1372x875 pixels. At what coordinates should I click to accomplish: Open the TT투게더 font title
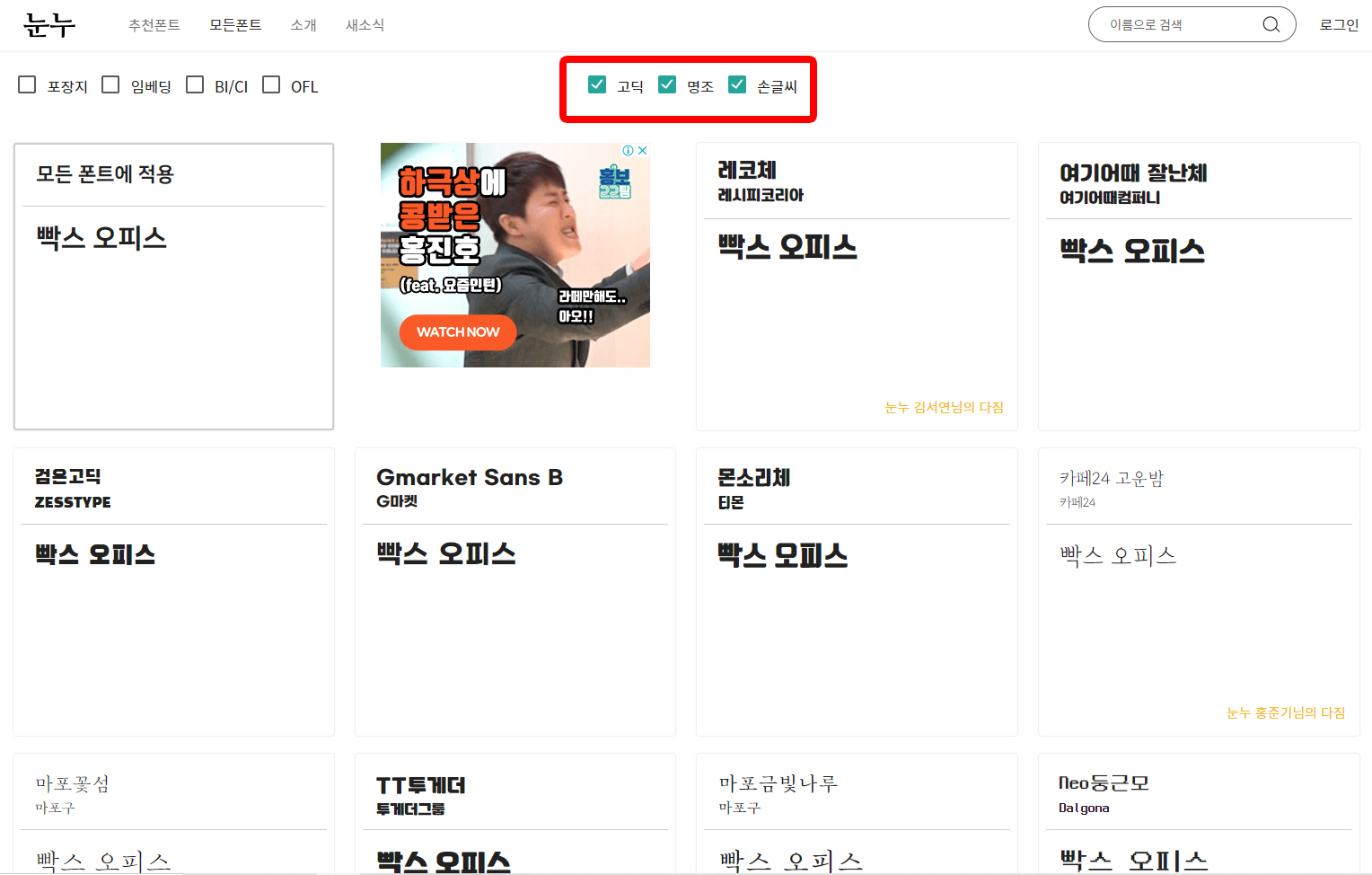point(420,785)
